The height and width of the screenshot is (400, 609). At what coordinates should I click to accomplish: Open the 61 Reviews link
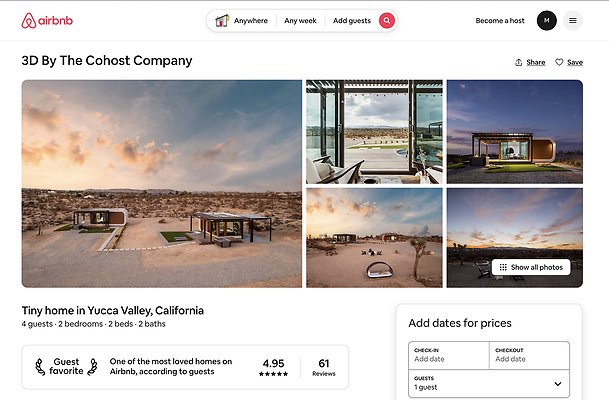tap(324, 367)
